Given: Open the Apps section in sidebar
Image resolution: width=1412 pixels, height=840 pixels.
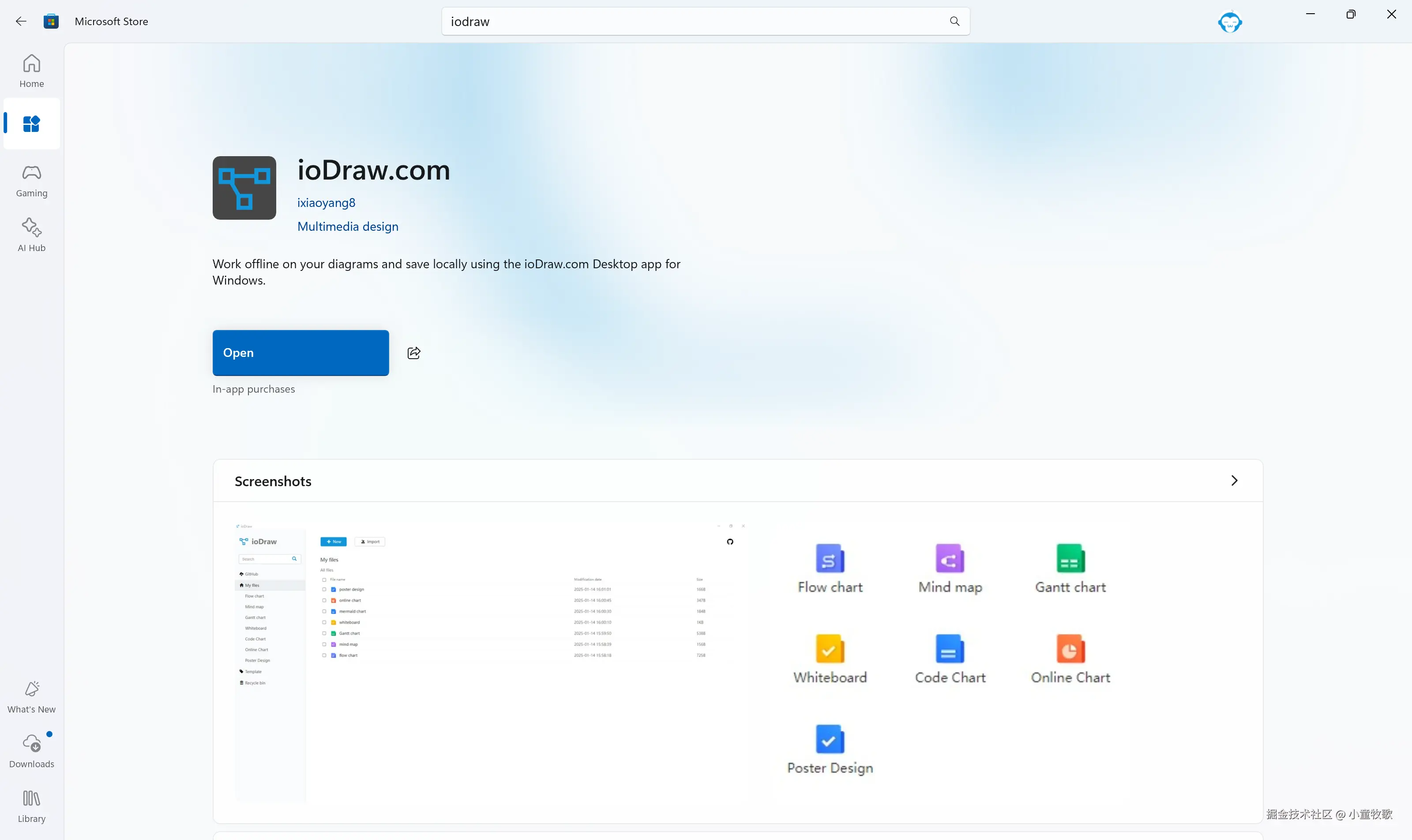Looking at the screenshot, I should [31, 124].
